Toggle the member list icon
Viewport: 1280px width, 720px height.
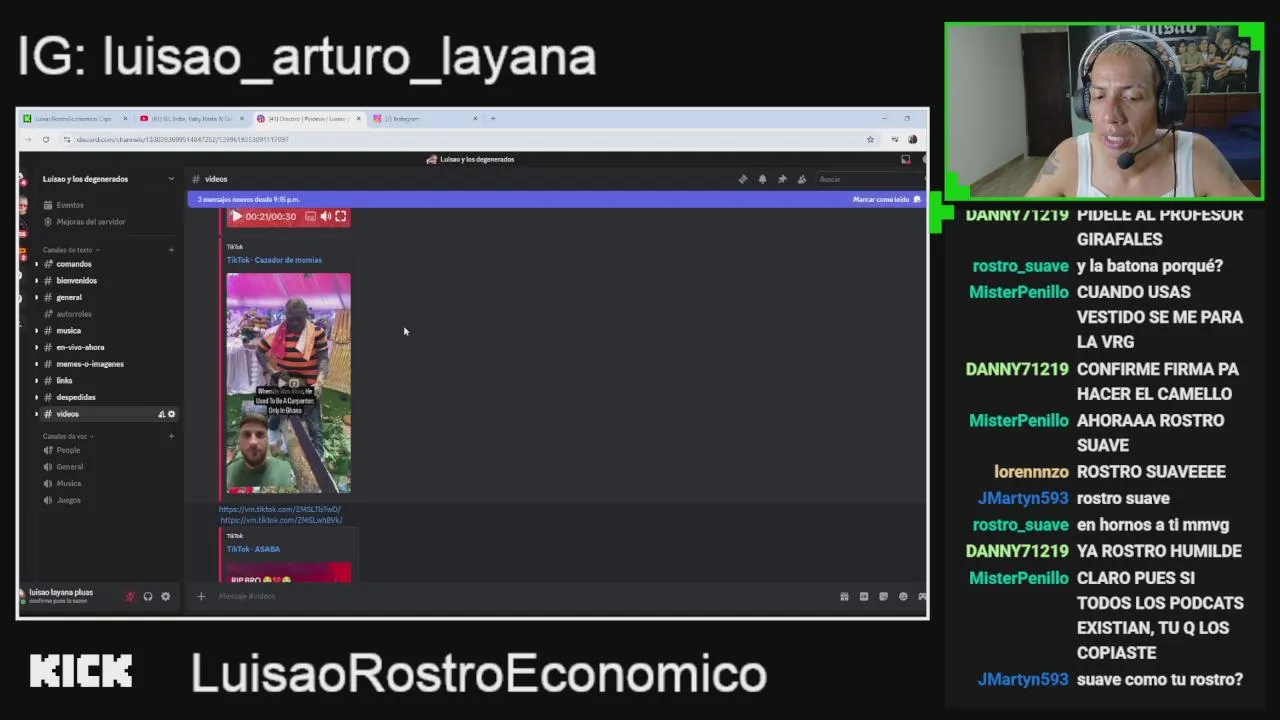801,179
